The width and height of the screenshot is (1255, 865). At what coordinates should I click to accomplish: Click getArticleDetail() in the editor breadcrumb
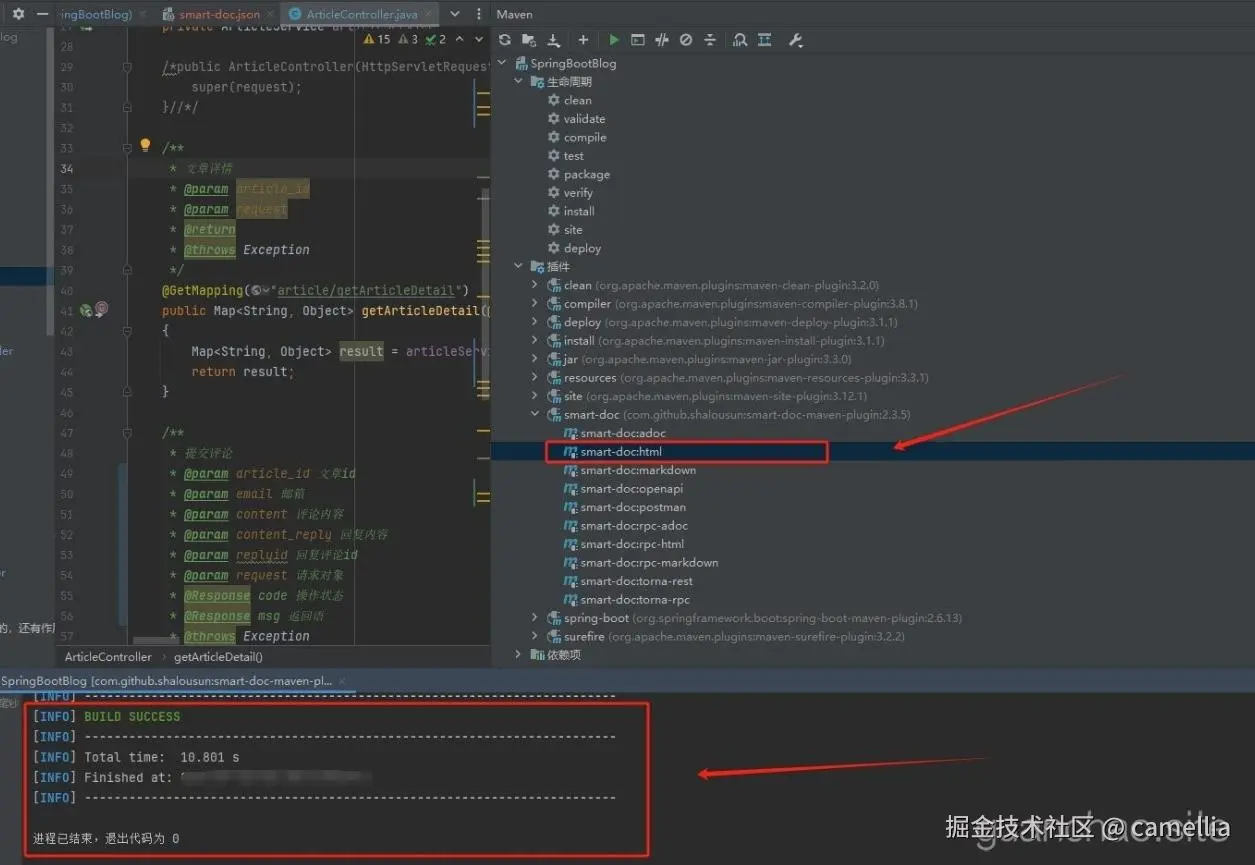(x=218, y=657)
